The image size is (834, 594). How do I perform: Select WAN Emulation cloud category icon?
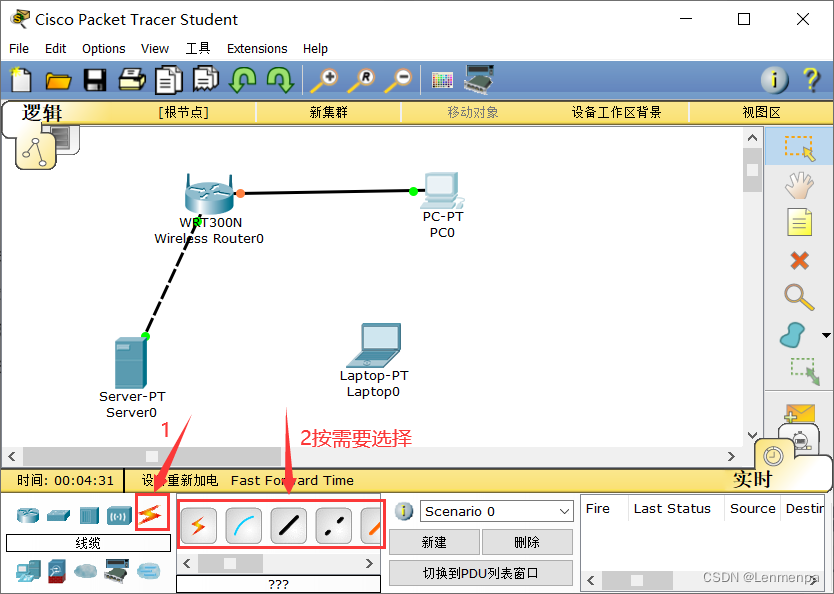(x=86, y=572)
